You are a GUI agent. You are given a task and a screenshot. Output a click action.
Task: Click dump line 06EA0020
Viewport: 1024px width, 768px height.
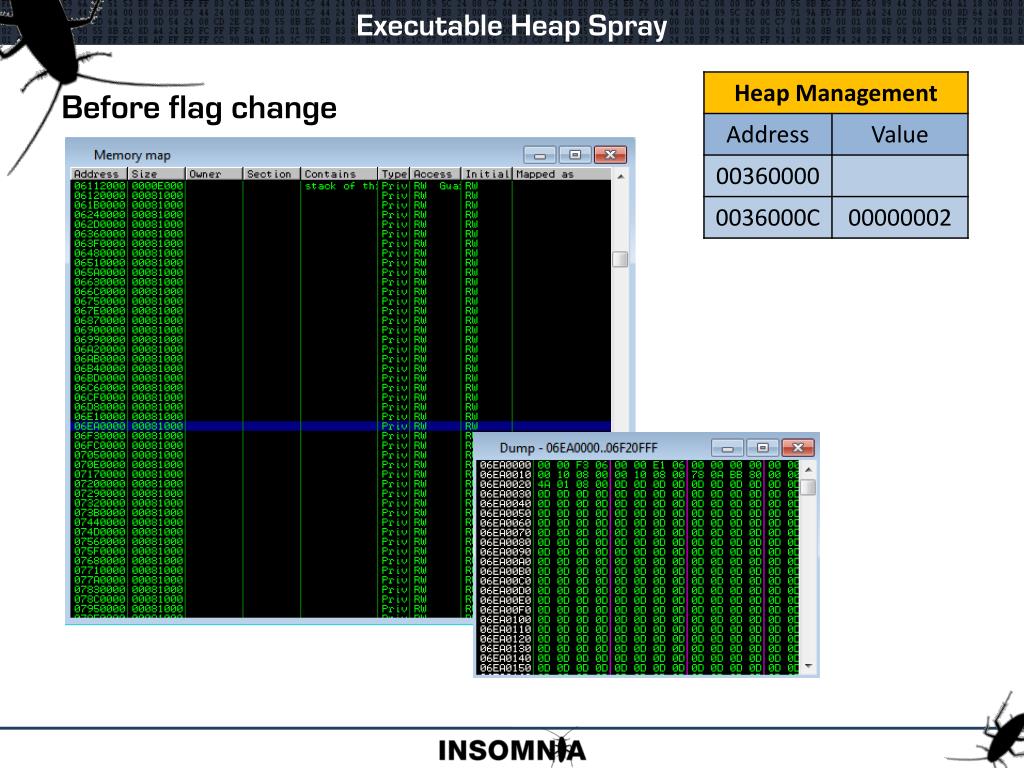coord(638,485)
